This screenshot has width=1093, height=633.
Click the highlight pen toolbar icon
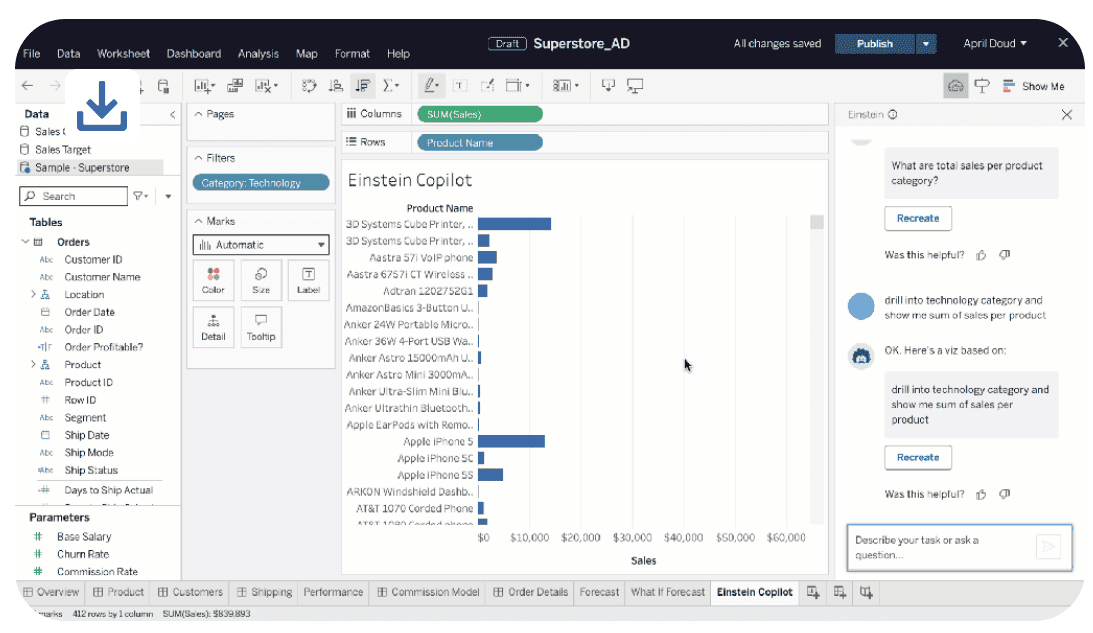[x=431, y=86]
